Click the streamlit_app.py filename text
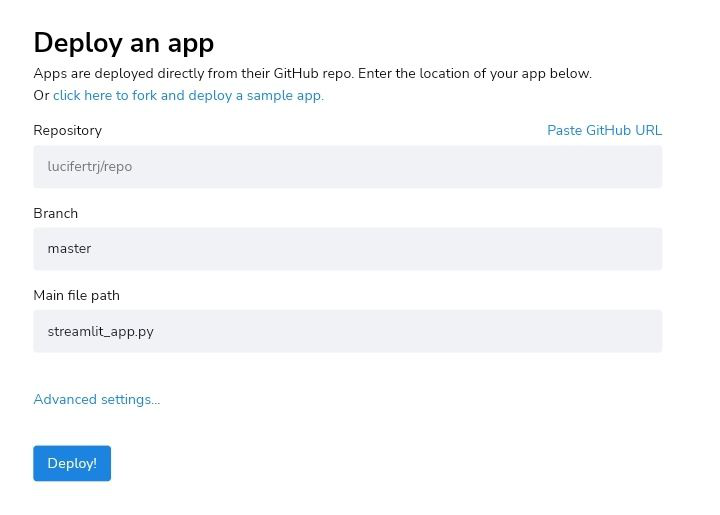This screenshot has width=720, height=515. 101,332
